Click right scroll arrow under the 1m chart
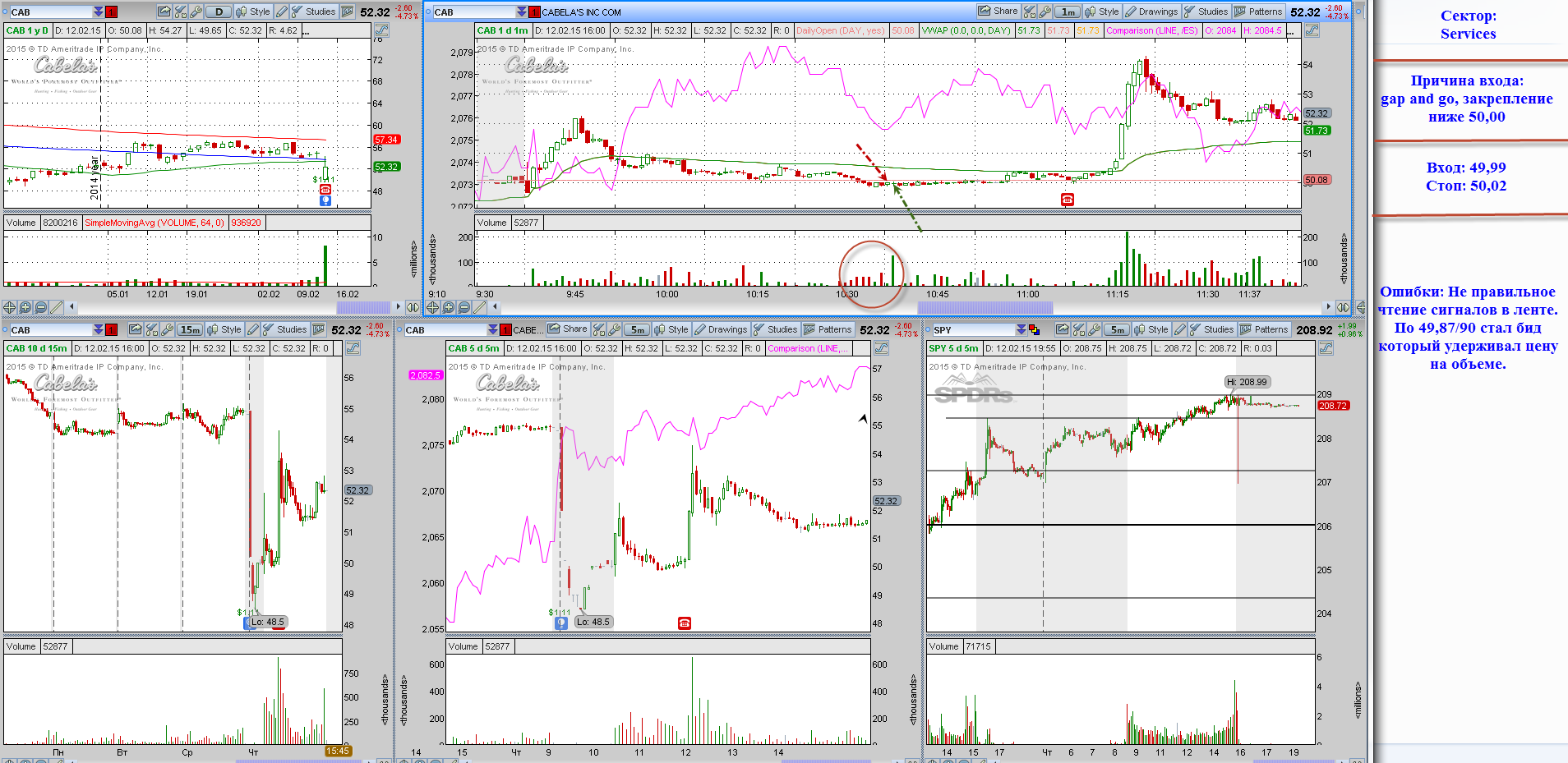The height and width of the screenshot is (763, 1568). (1328, 307)
